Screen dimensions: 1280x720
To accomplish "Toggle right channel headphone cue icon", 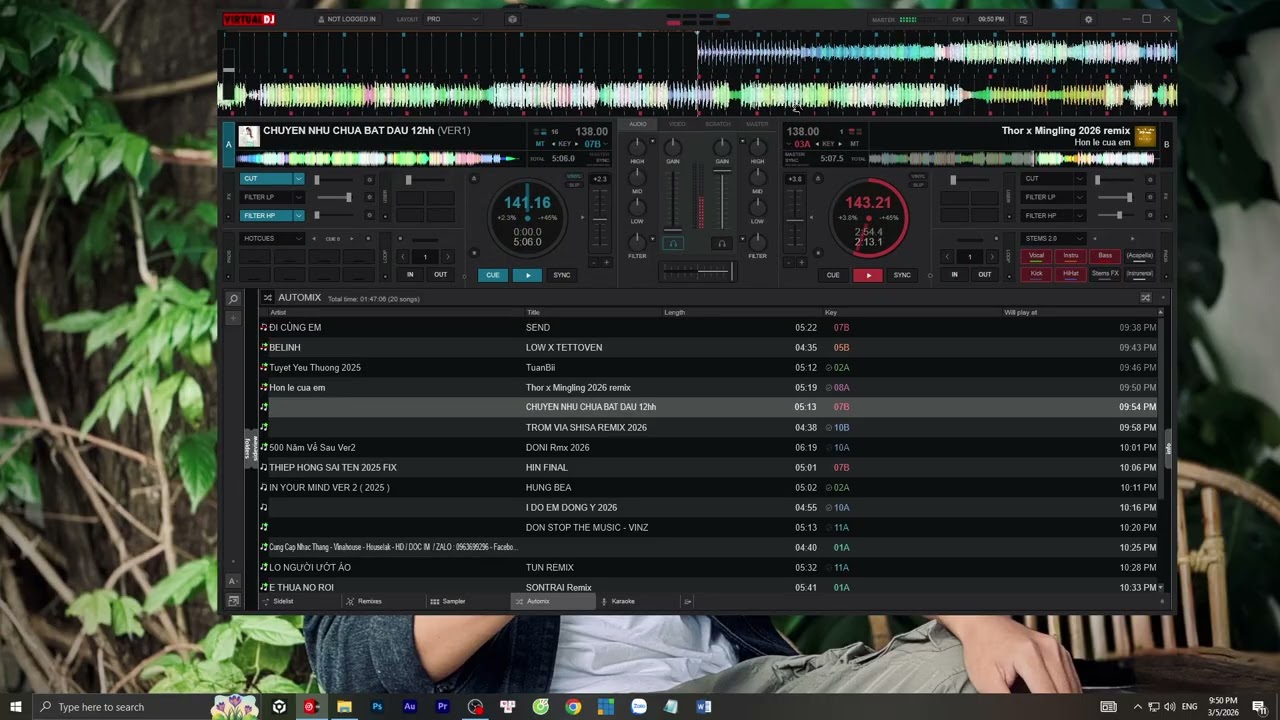I will pos(721,243).
